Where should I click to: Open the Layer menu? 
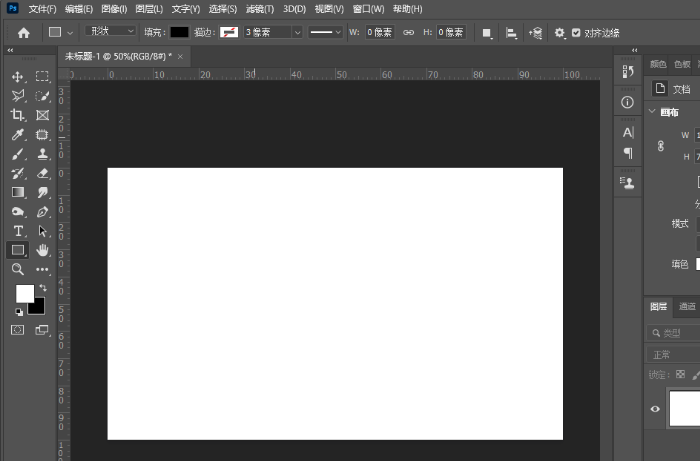[149, 9]
